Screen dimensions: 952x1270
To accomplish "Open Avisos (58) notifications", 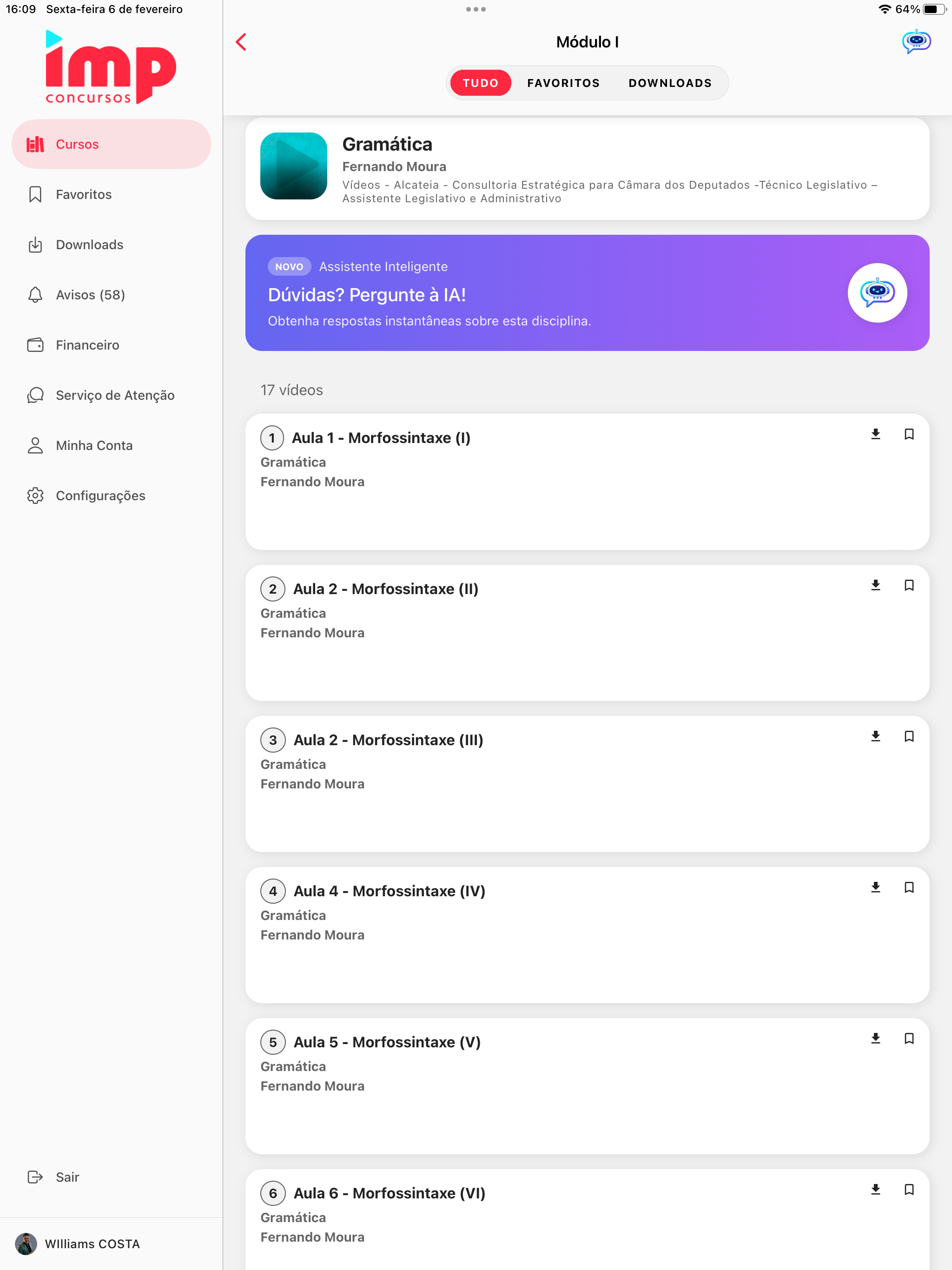I will pyautogui.click(x=112, y=295).
